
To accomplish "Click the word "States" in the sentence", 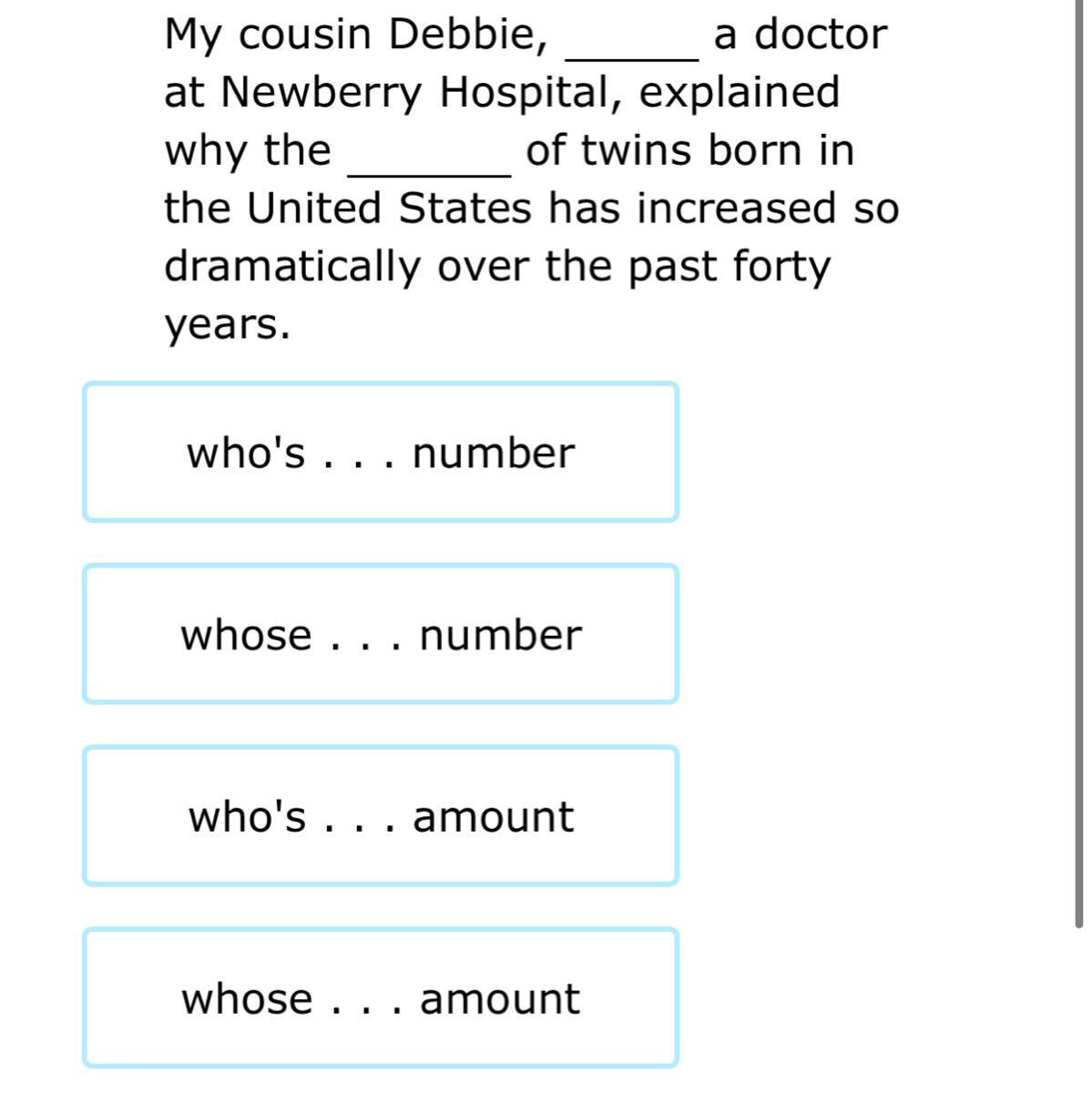I will (x=464, y=209).
